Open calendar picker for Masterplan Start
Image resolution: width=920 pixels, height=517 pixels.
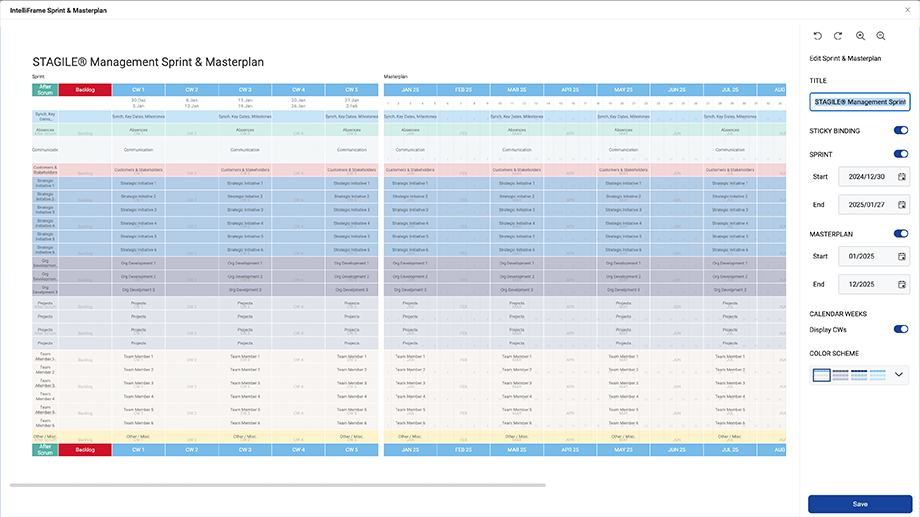(902, 256)
